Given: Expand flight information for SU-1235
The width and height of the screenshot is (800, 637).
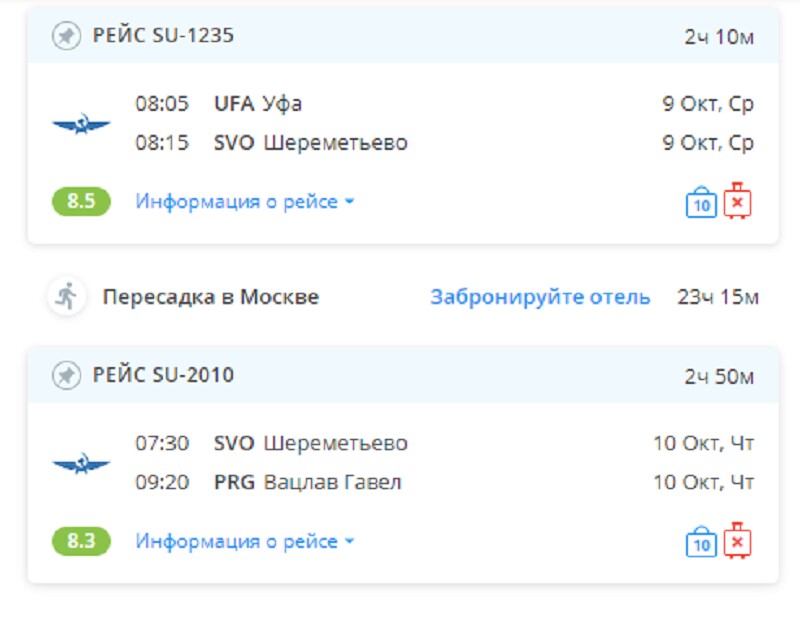Looking at the screenshot, I should point(245,202).
